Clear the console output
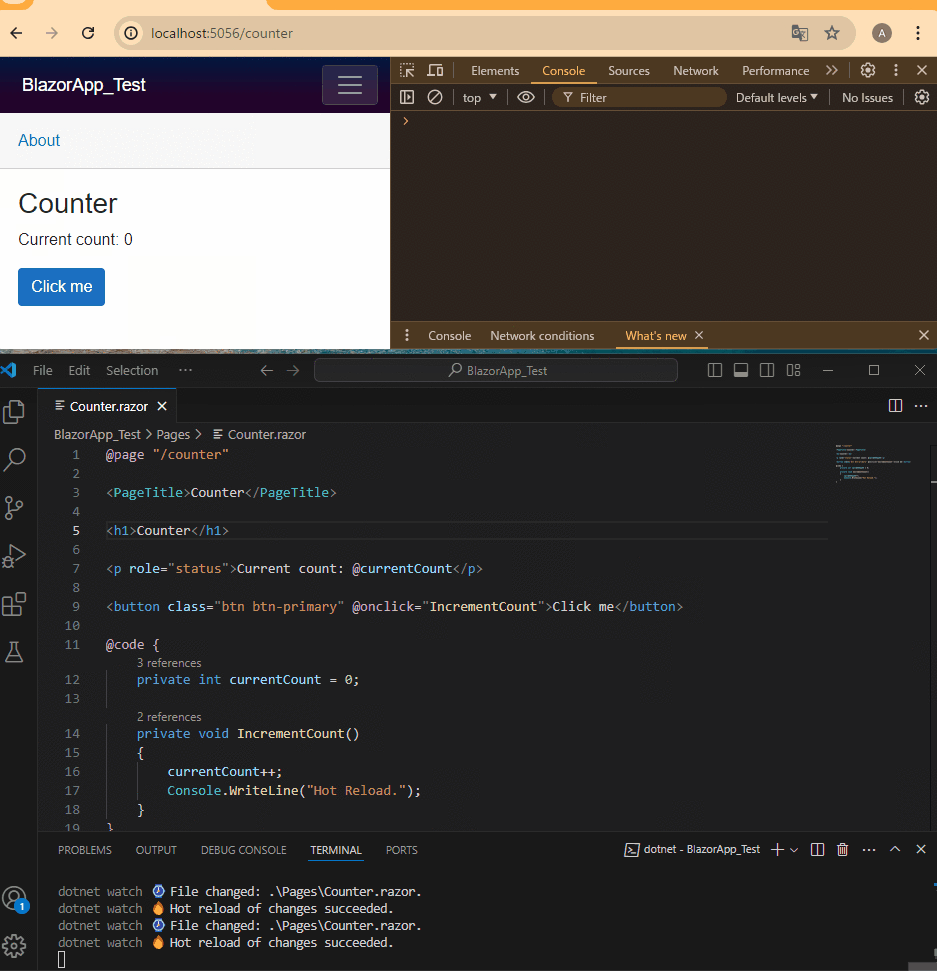The height and width of the screenshot is (971, 937). [435, 97]
